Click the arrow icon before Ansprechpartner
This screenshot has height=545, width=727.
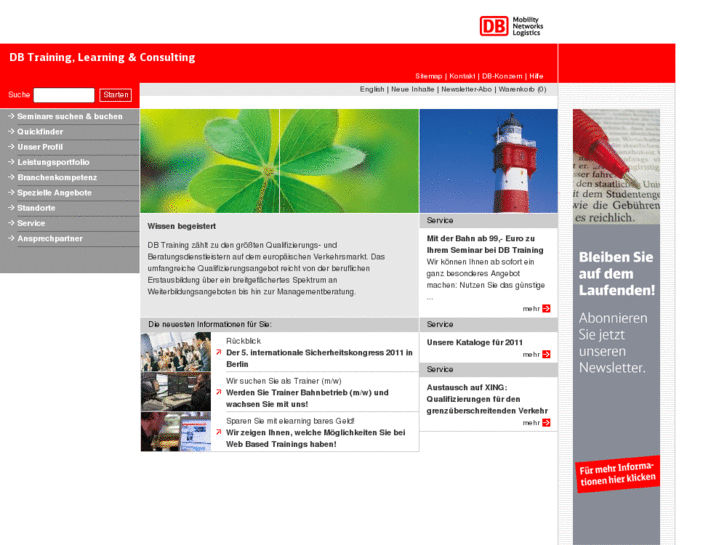[11, 238]
